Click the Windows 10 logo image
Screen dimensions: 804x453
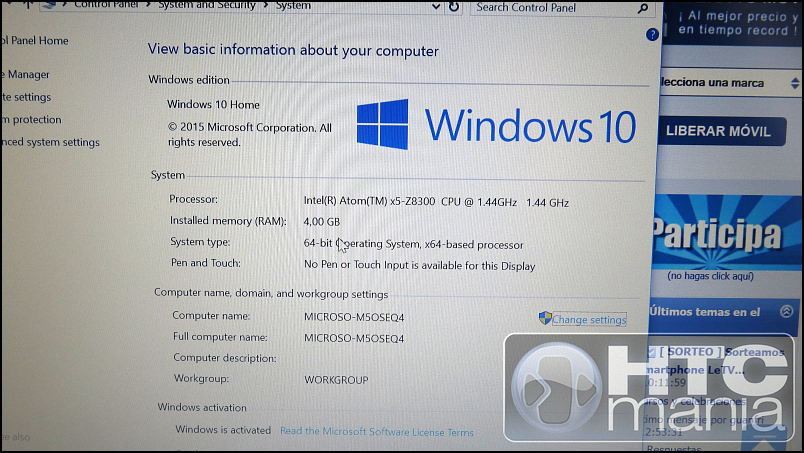coord(496,125)
